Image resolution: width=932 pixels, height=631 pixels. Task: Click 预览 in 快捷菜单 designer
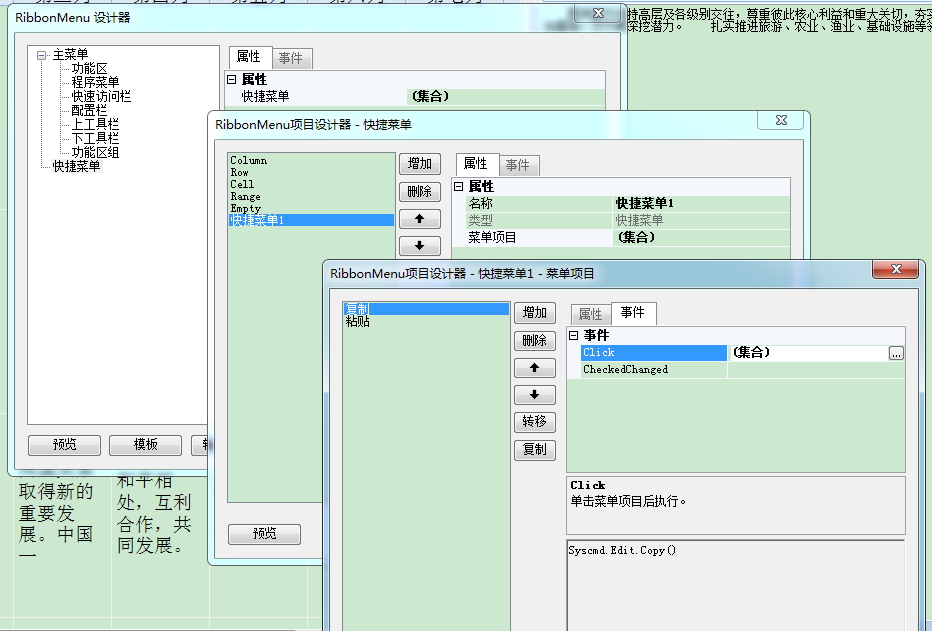(x=265, y=534)
